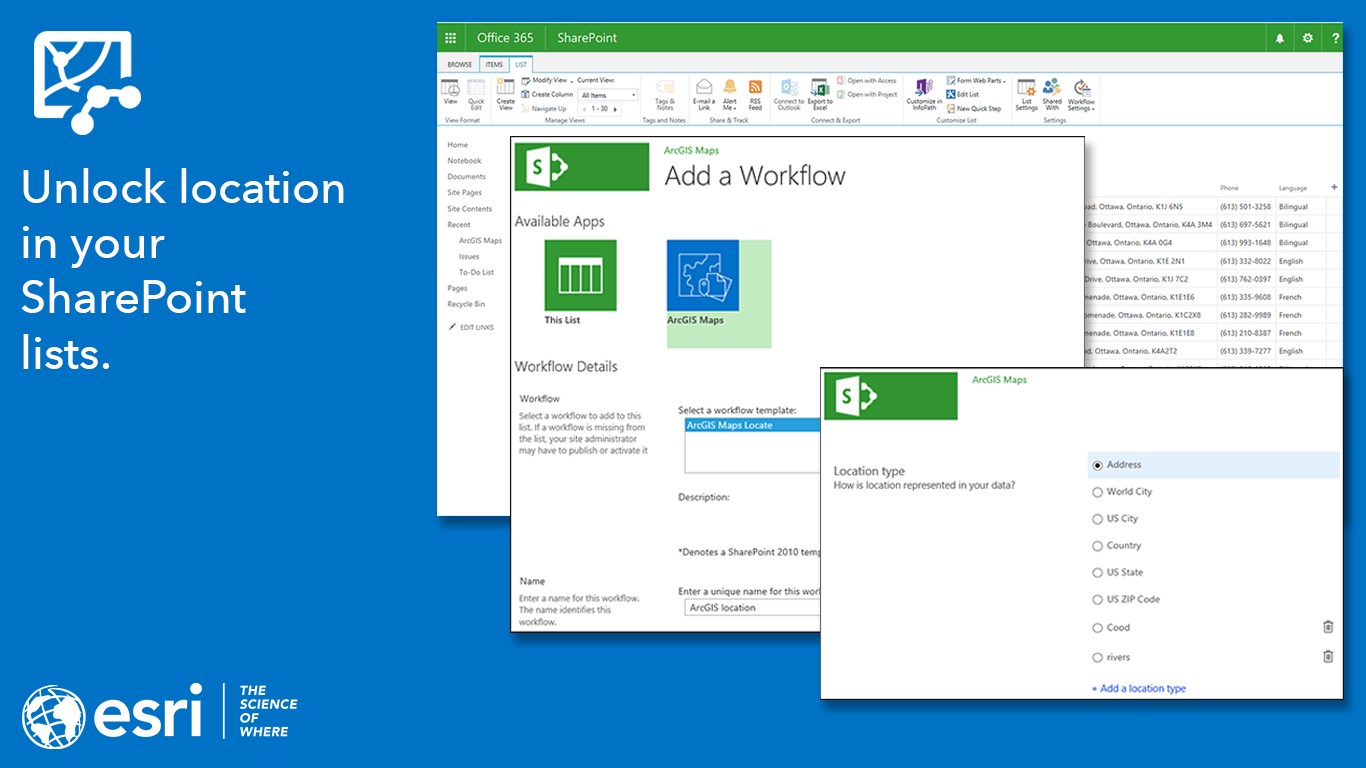Switch to the LIST ribbon tab
The height and width of the screenshot is (768, 1366).
pos(521,64)
